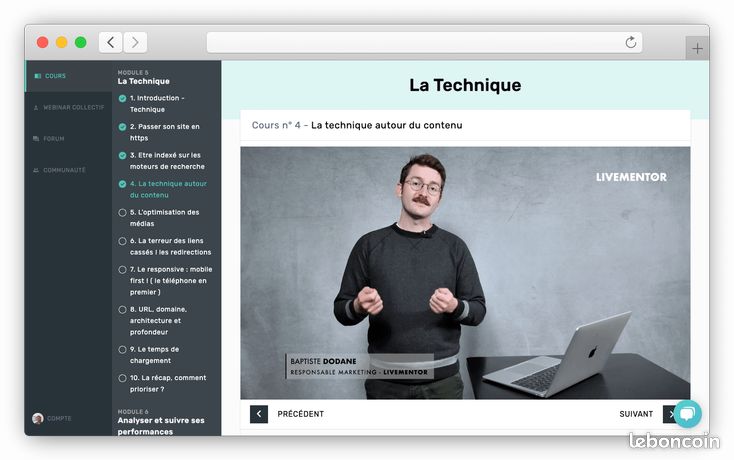This screenshot has width=734, height=460.
Task: Open lesson 10 La récap, comment prioriser
Action: tap(168, 383)
